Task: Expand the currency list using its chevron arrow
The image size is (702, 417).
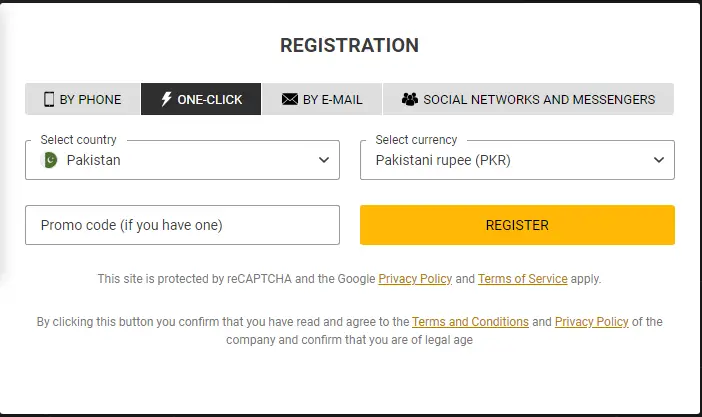Action: click(x=659, y=160)
